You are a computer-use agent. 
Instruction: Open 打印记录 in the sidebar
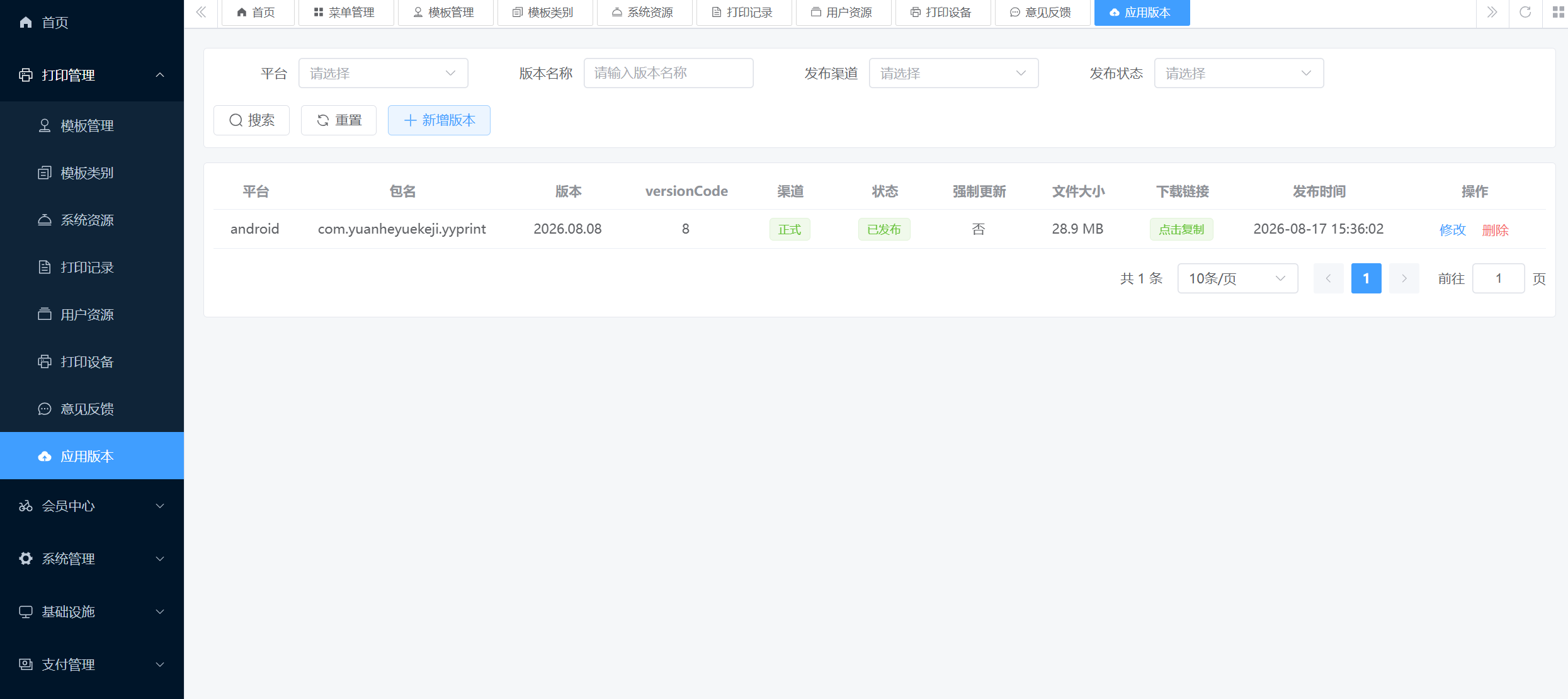click(x=92, y=267)
